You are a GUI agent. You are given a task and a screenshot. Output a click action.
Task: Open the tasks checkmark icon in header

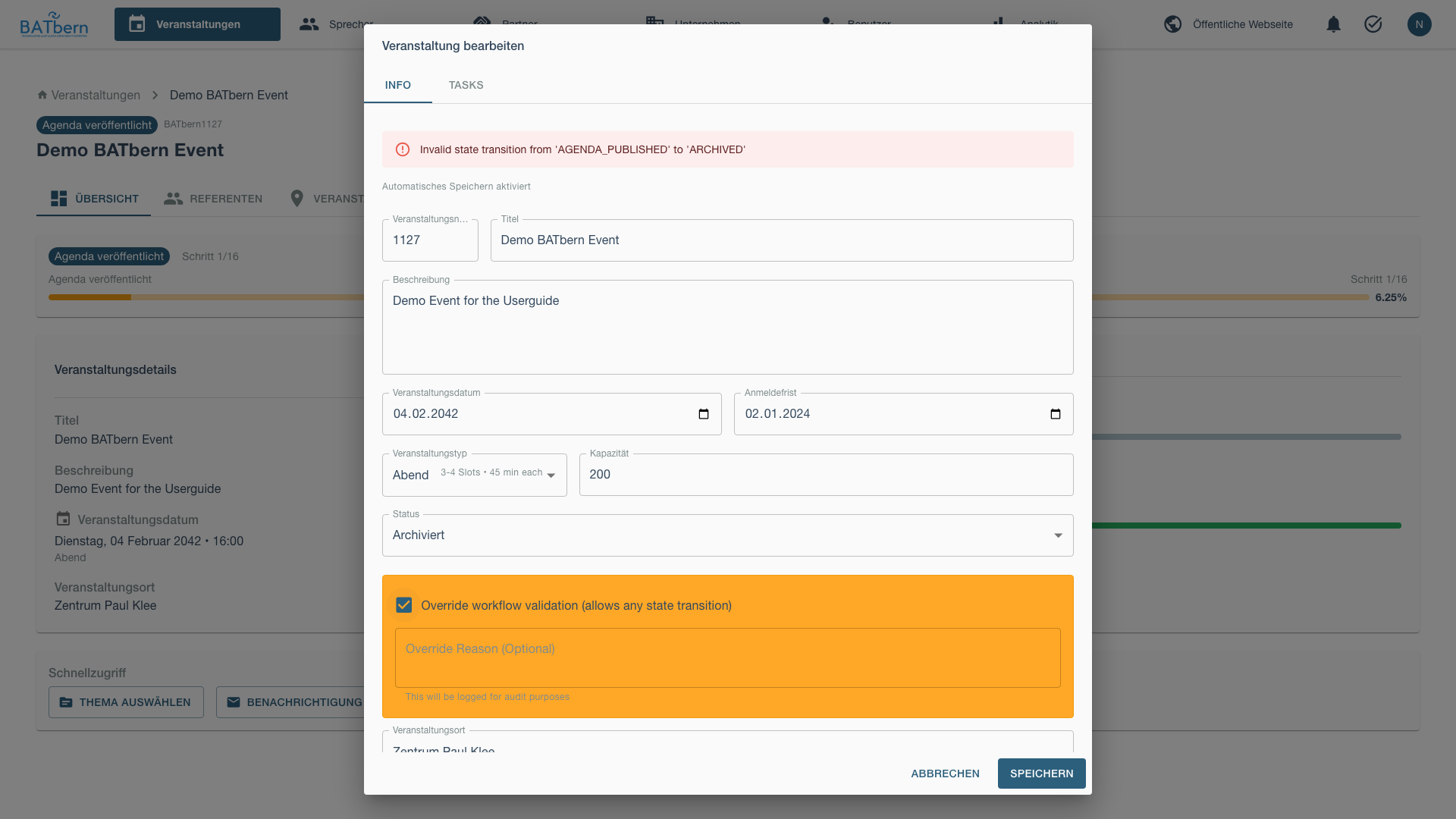pos(1373,24)
